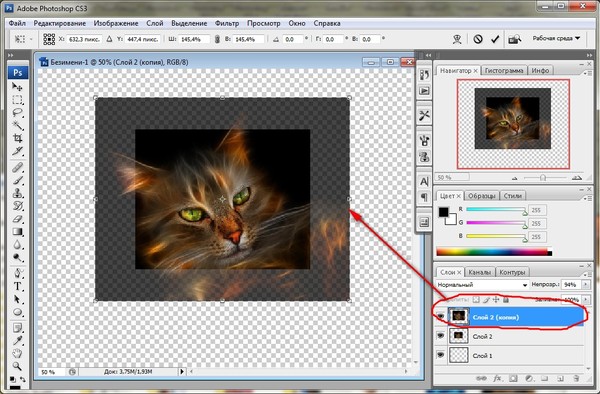Viewport: 600px width, 394px height.
Task: Select the Eyedropper tool
Action: tap(17, 340)
